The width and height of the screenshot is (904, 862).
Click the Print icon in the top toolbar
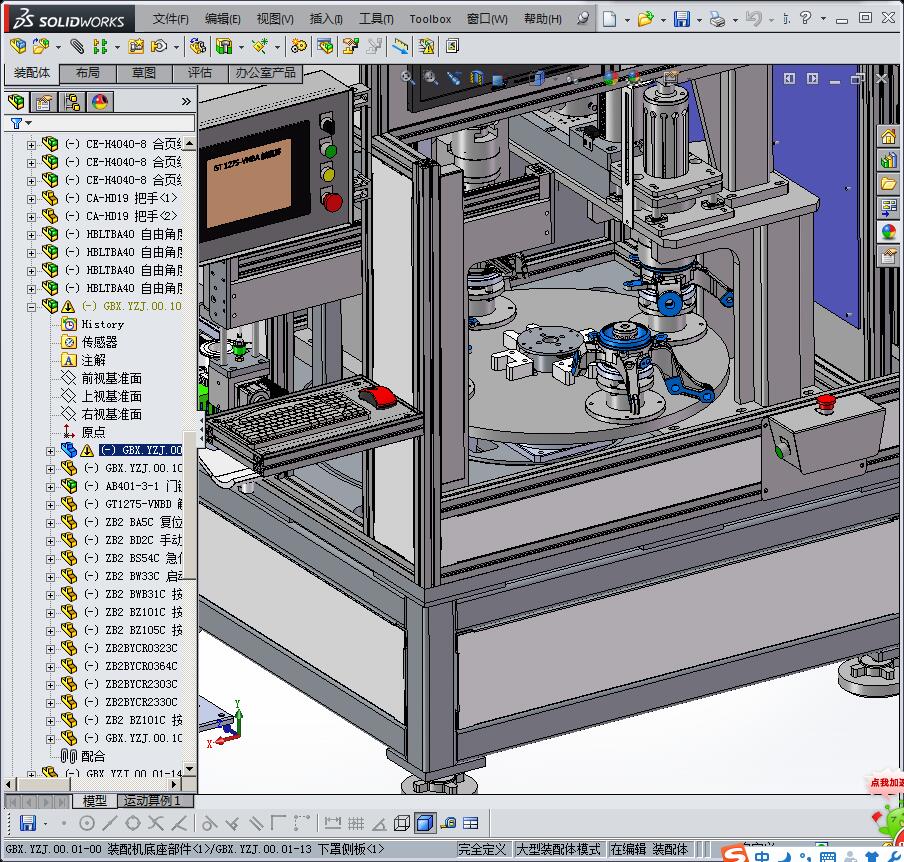click(717, 19)
